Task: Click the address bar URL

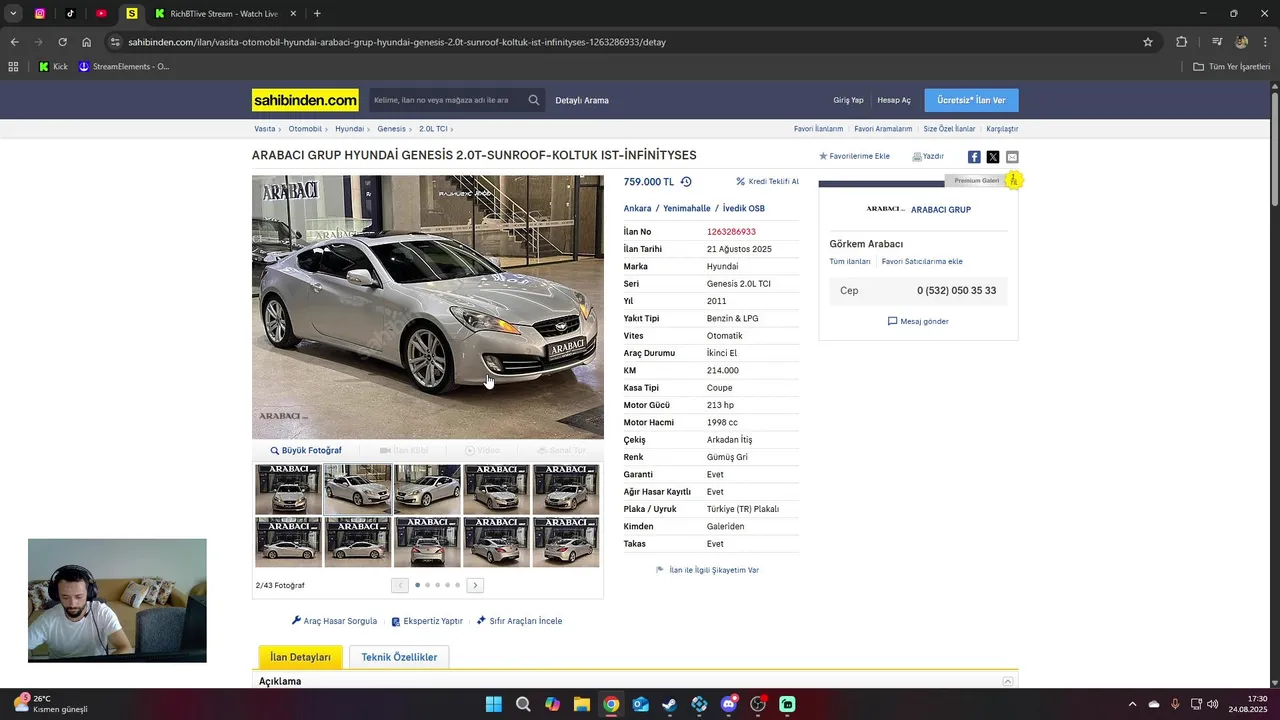Action: tap(397, 42)
